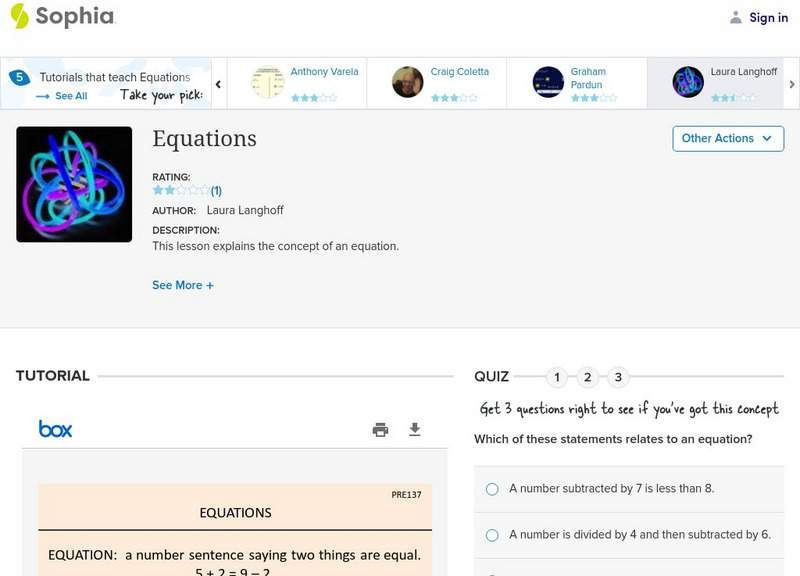Click the Equations lesson thumbnail image
The height and width of the screenshot is (576, 800).
(74, 184)
